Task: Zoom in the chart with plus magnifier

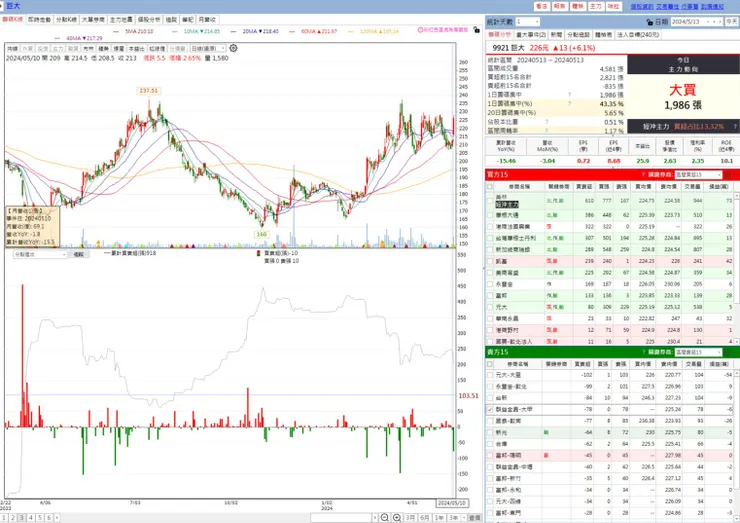Action: pyautogui.click(x=397, y=518)
